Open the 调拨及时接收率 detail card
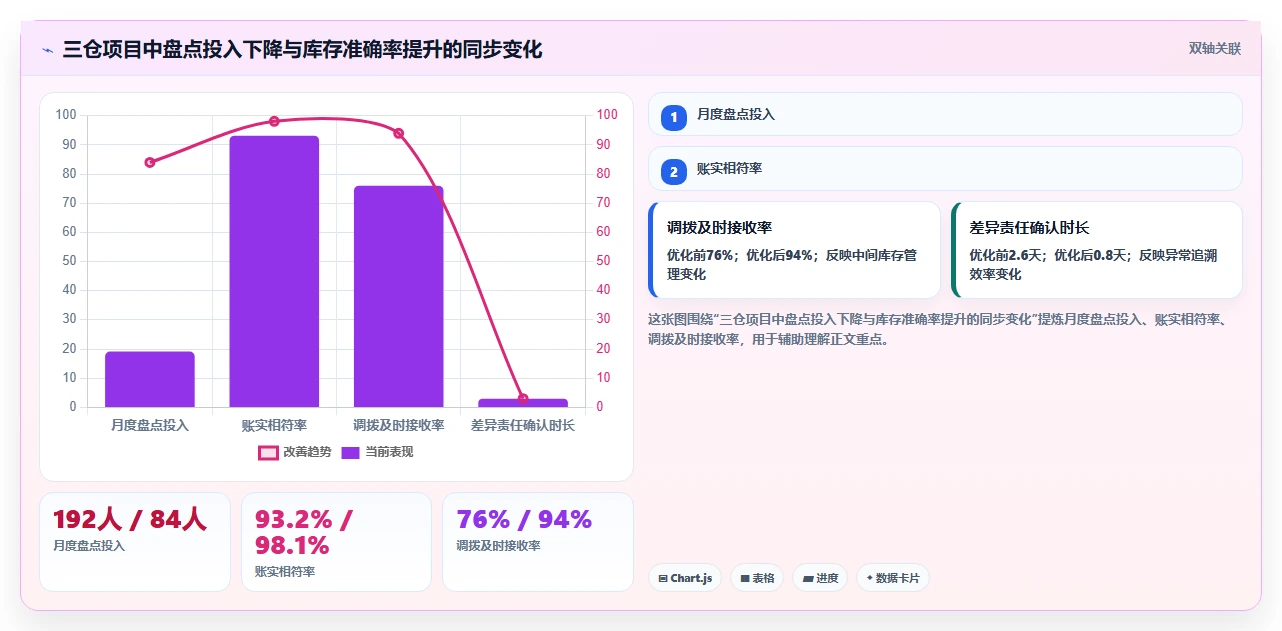This screenshot has width=1282, height=631. point(794,250)
